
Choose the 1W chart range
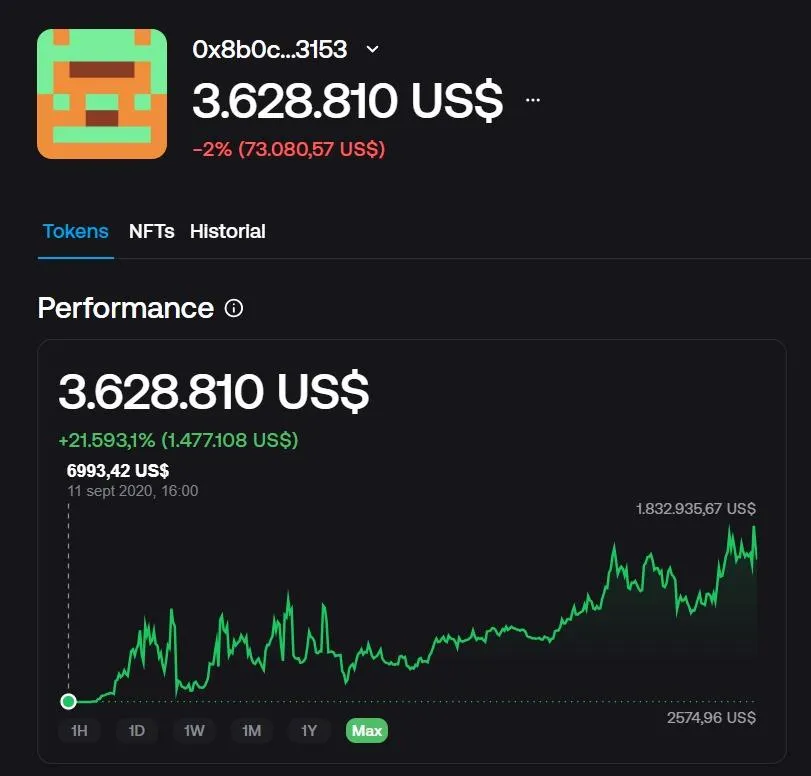[194, 730]
